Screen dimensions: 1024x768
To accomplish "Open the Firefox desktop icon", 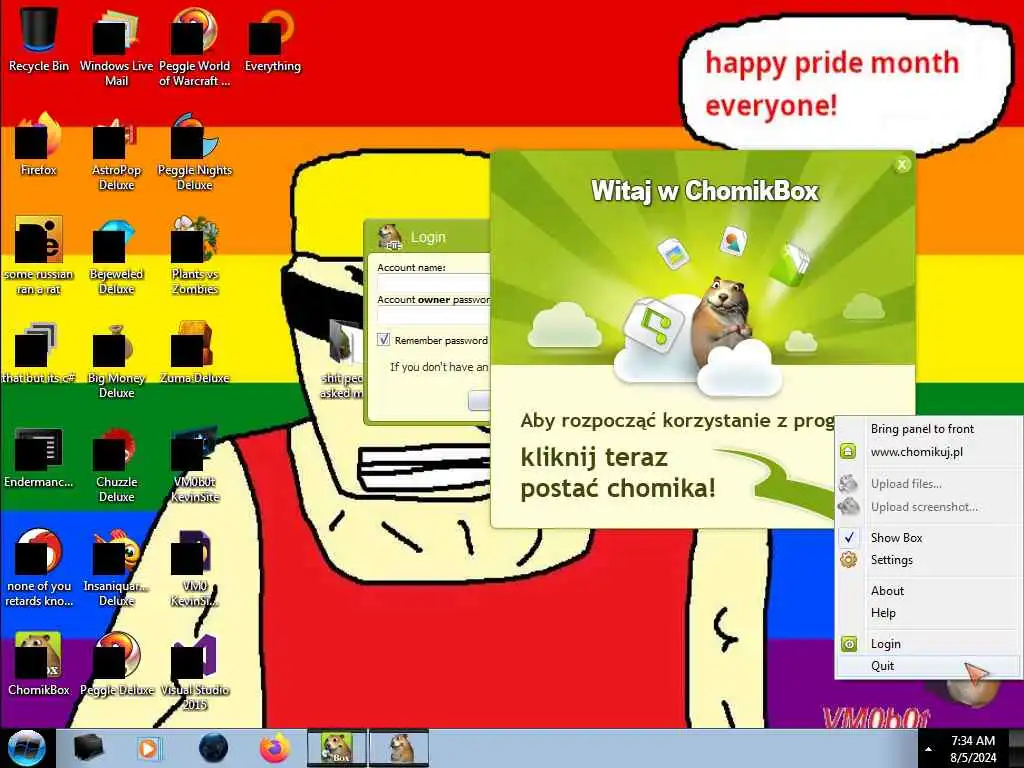I will click(39, 144).
